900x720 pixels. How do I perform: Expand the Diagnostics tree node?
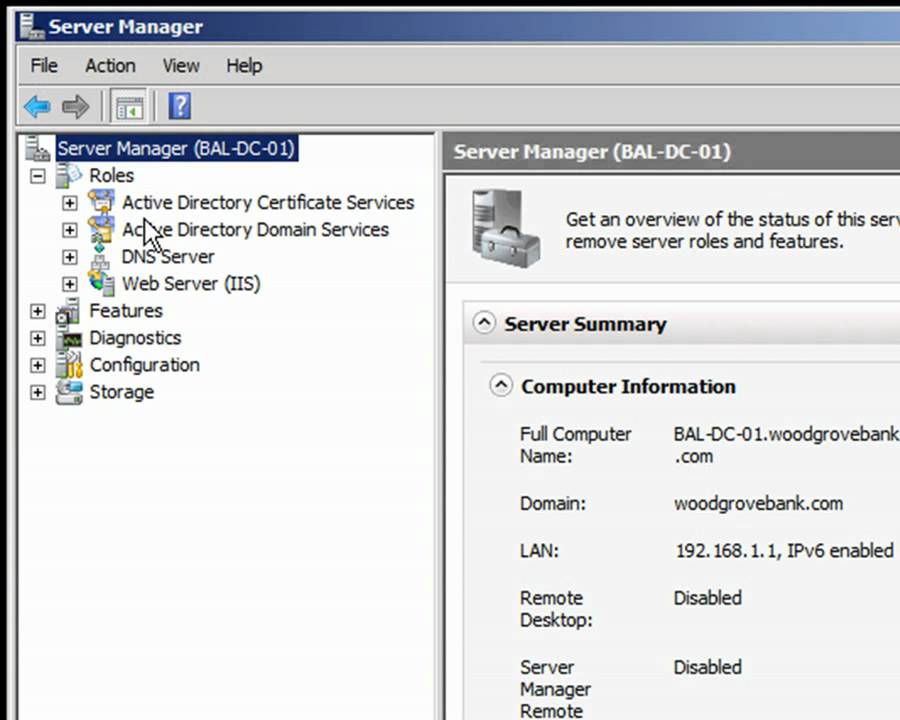point(37,338)
